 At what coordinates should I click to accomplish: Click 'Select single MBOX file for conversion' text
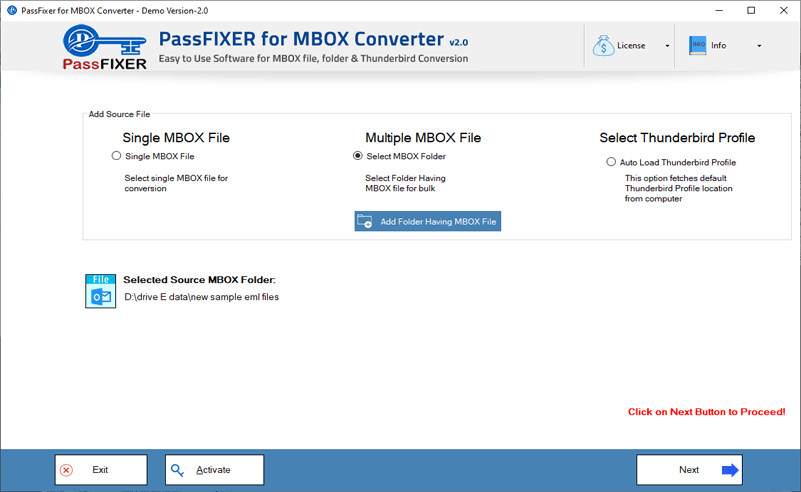176,183
